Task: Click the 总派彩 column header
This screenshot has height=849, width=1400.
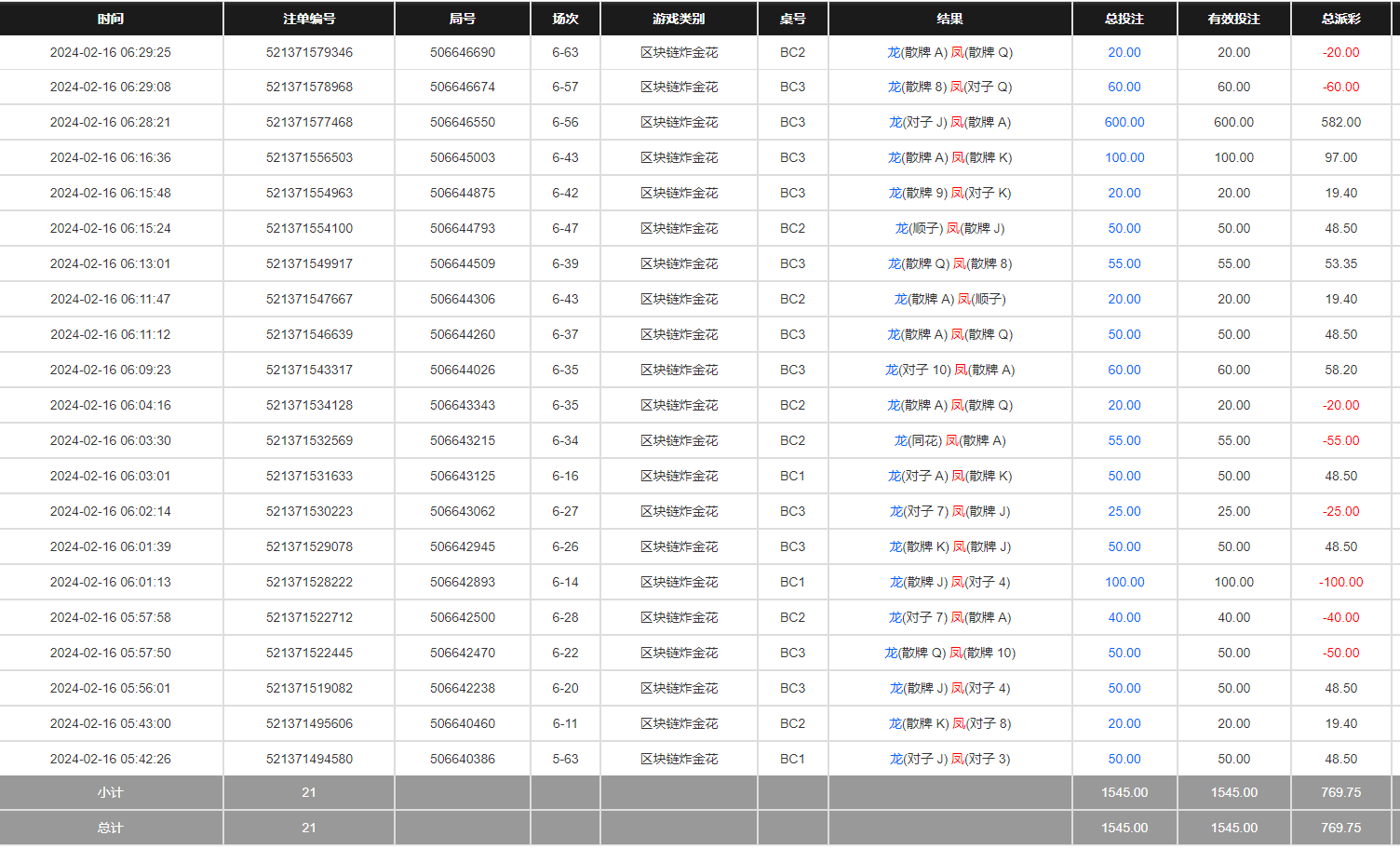Action: click(1340, 19)
